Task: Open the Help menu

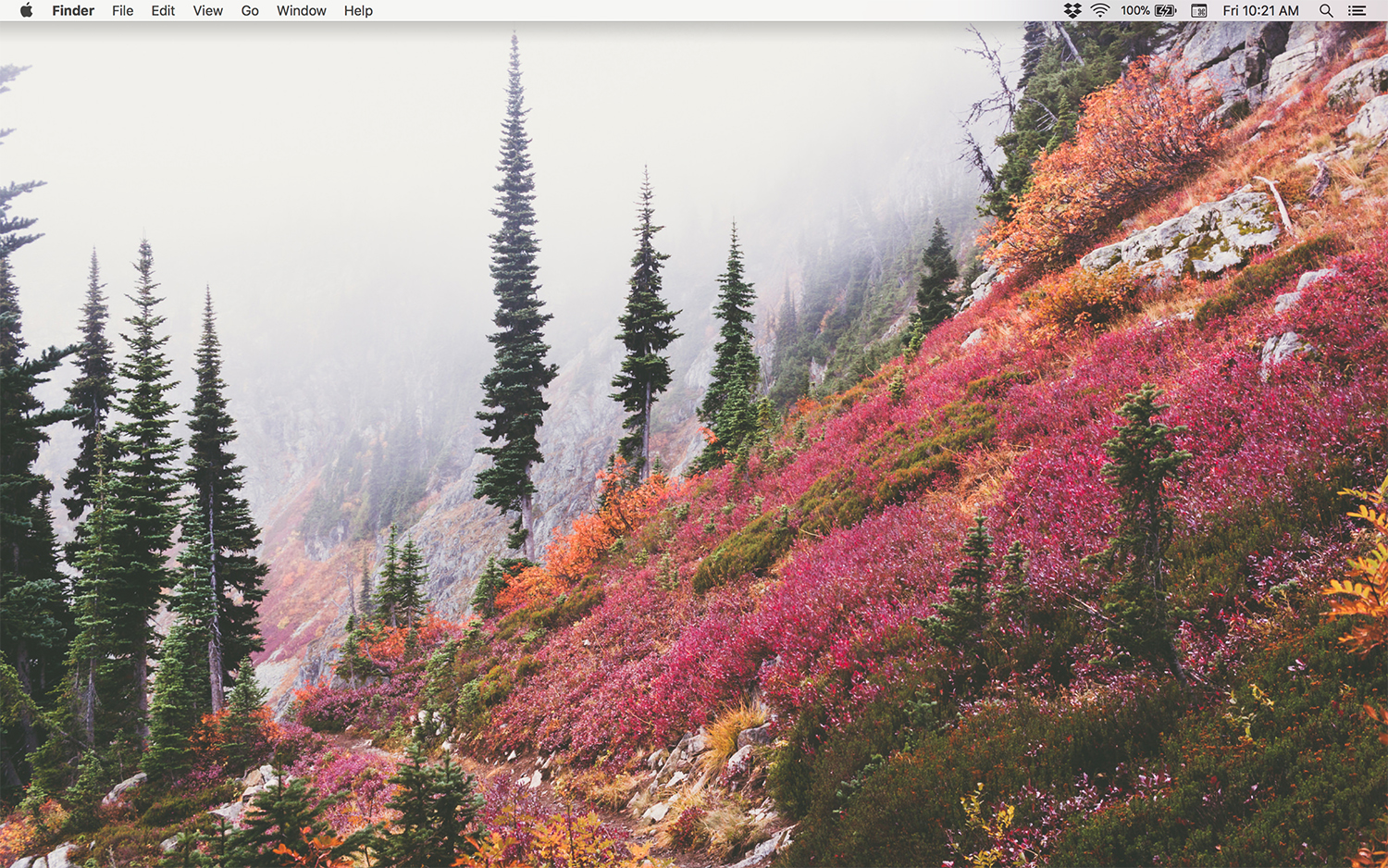Action: [358, 10]
